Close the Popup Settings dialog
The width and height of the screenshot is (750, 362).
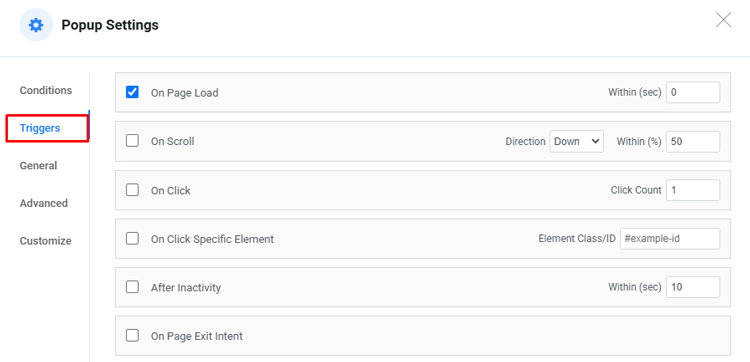pyautogui.click(x=723, y=20)
